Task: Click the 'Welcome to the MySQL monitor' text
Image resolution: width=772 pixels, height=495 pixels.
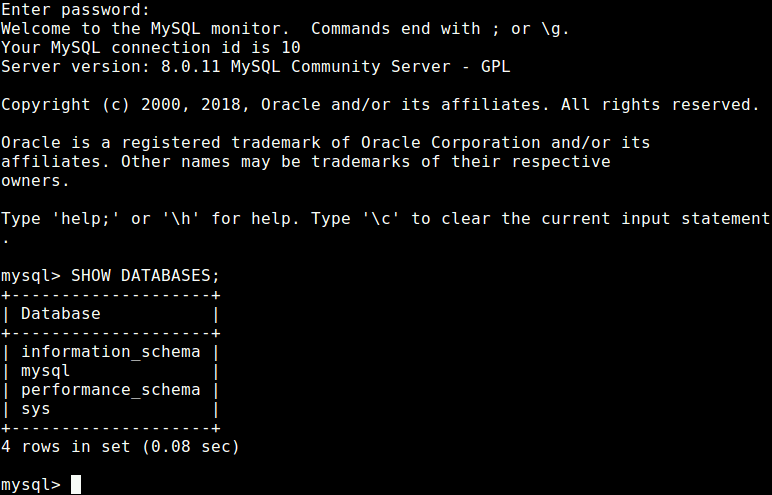Action: pos(145,29)
